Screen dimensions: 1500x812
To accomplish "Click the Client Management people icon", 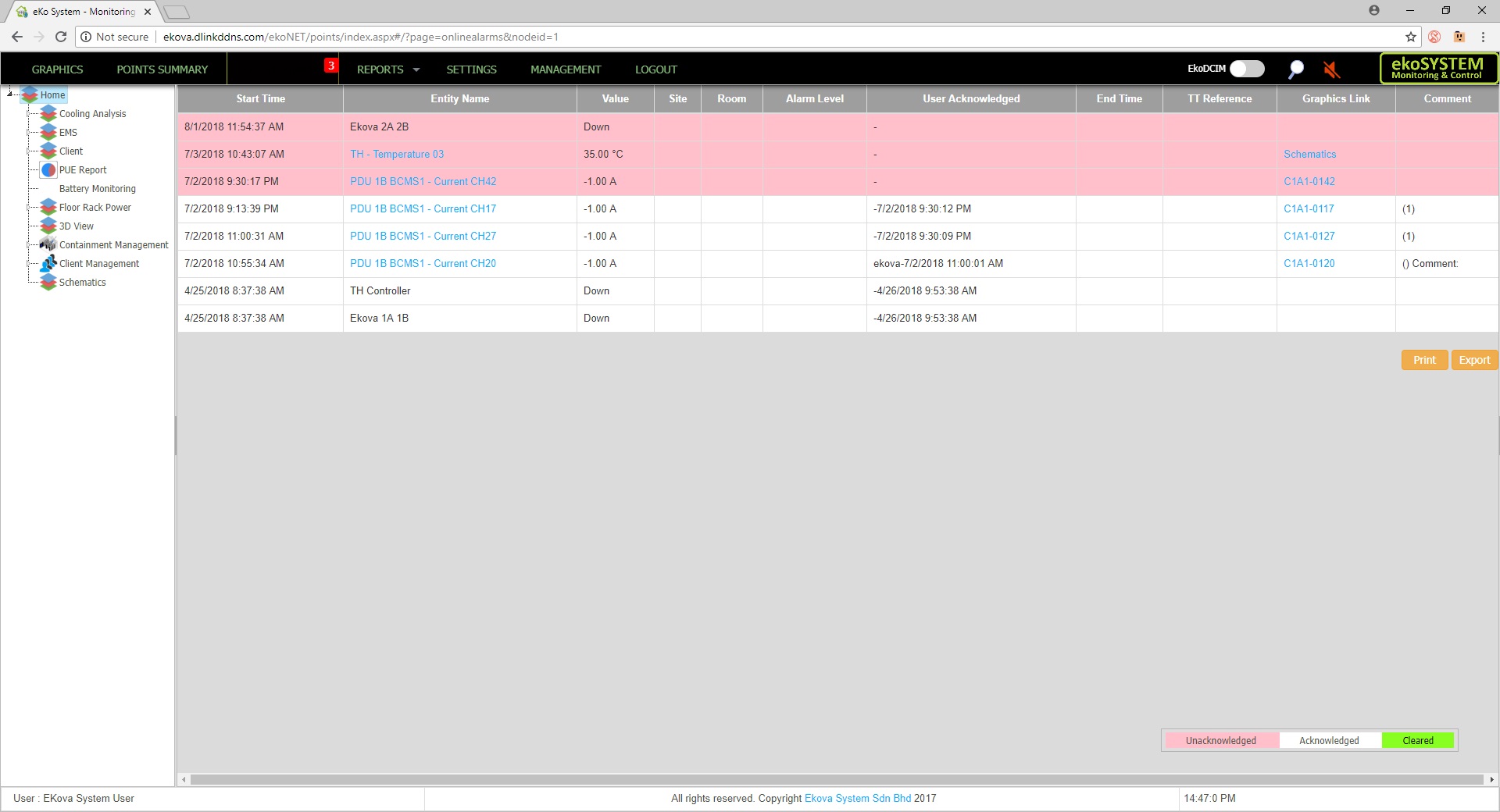I will 48,263.
